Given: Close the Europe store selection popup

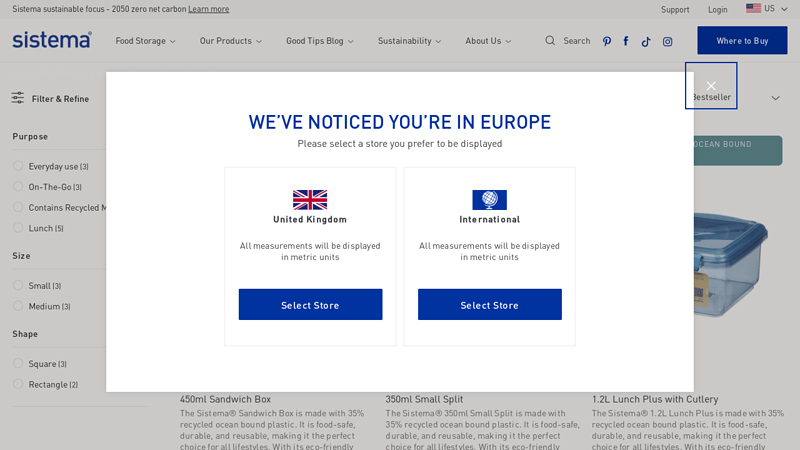Looking at the screenshot, I should point(711,86).
